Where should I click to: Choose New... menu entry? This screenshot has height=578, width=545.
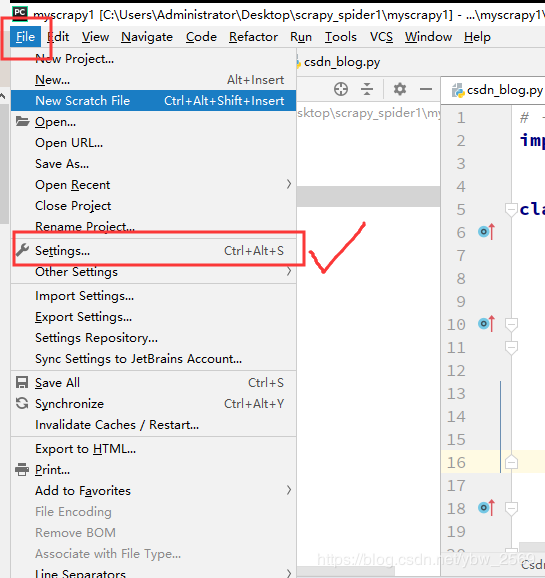tap(153, 79)
